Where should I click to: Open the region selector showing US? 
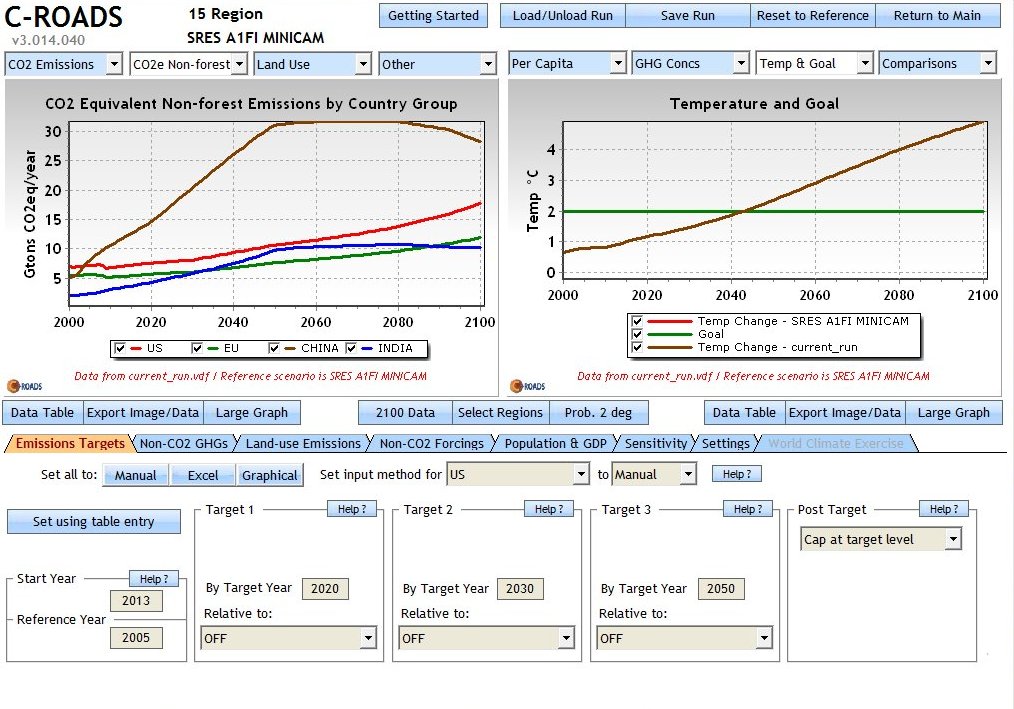pyautogui.click(x=518, y=474)
